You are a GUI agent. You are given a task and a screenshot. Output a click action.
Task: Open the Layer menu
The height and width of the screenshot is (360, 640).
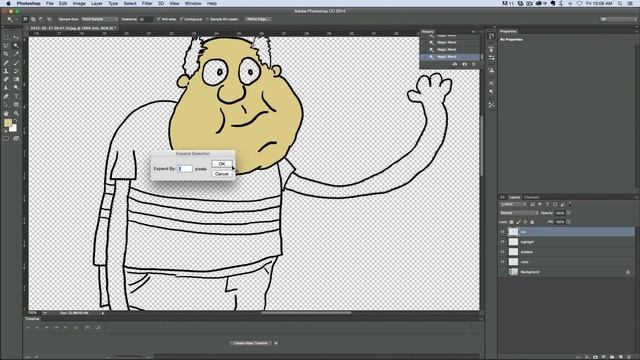[x=97, y=3]
